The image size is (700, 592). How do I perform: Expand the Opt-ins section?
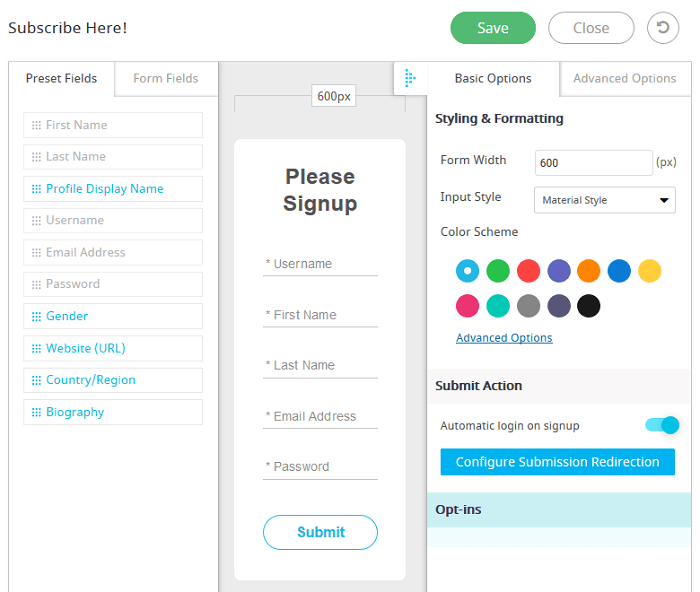click(x=559, y=510)
